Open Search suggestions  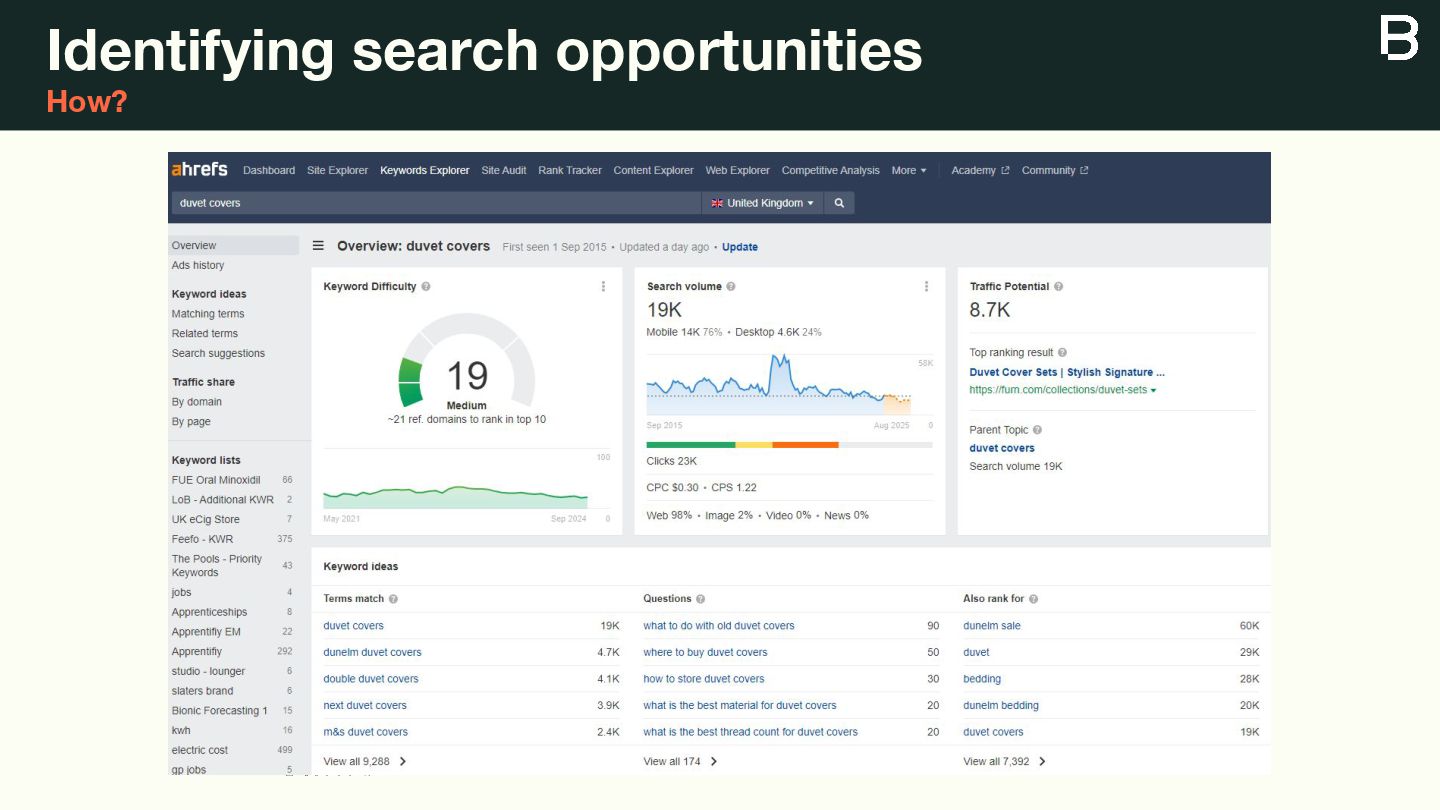(x=218, y=354)
